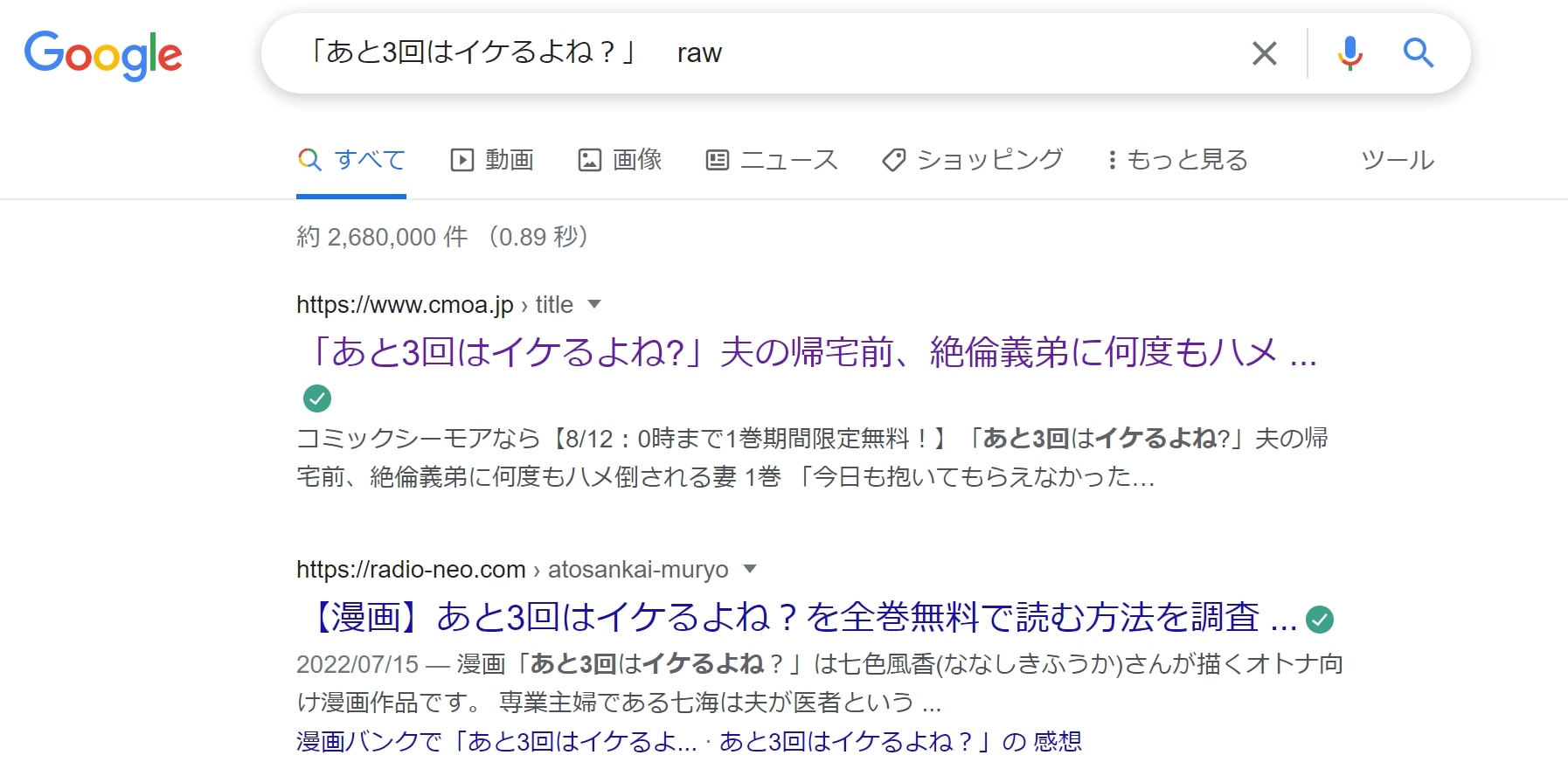Click the Google logo
Screen dimensions: 1568x769
103,55
